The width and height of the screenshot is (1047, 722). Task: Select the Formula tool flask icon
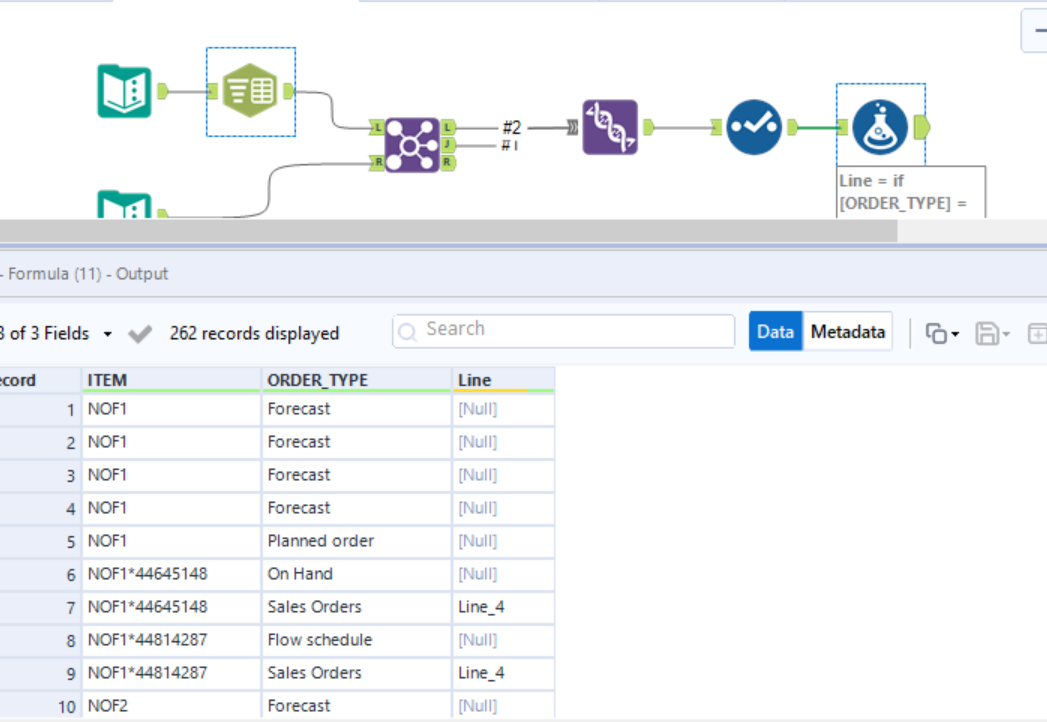point(880,127)
